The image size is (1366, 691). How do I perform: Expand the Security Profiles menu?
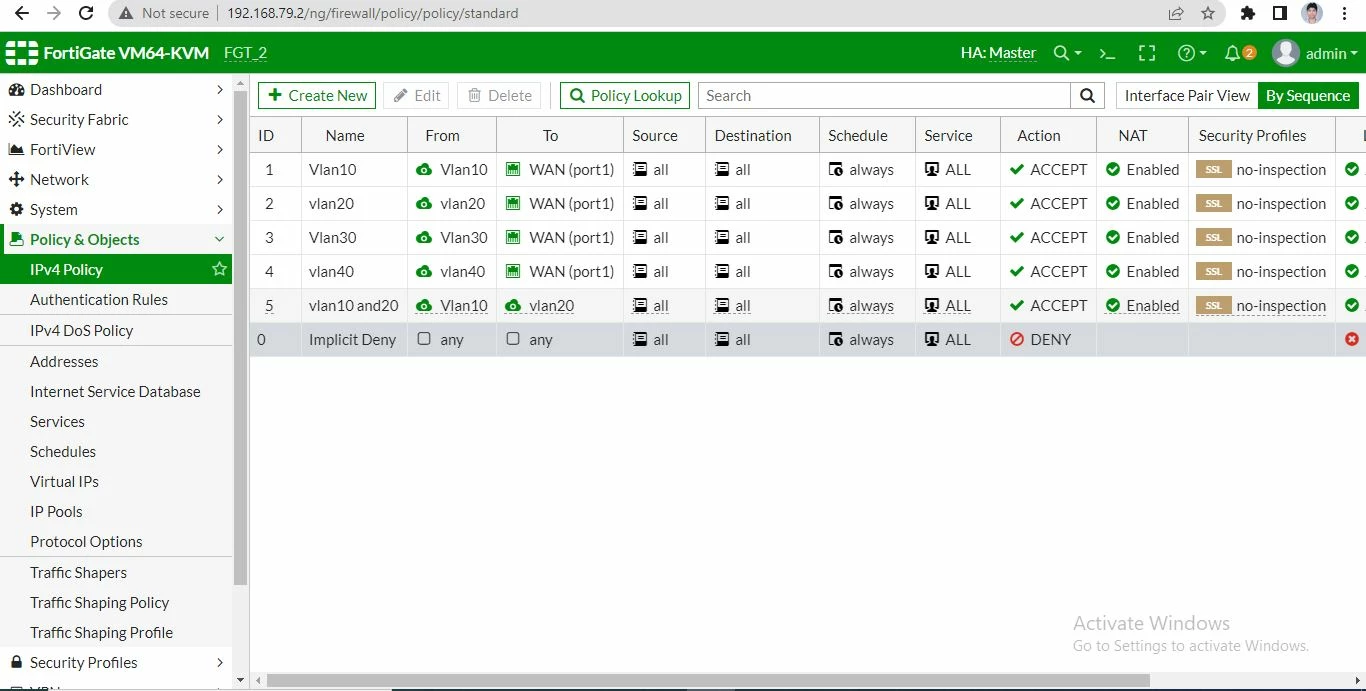click(219, 662)
